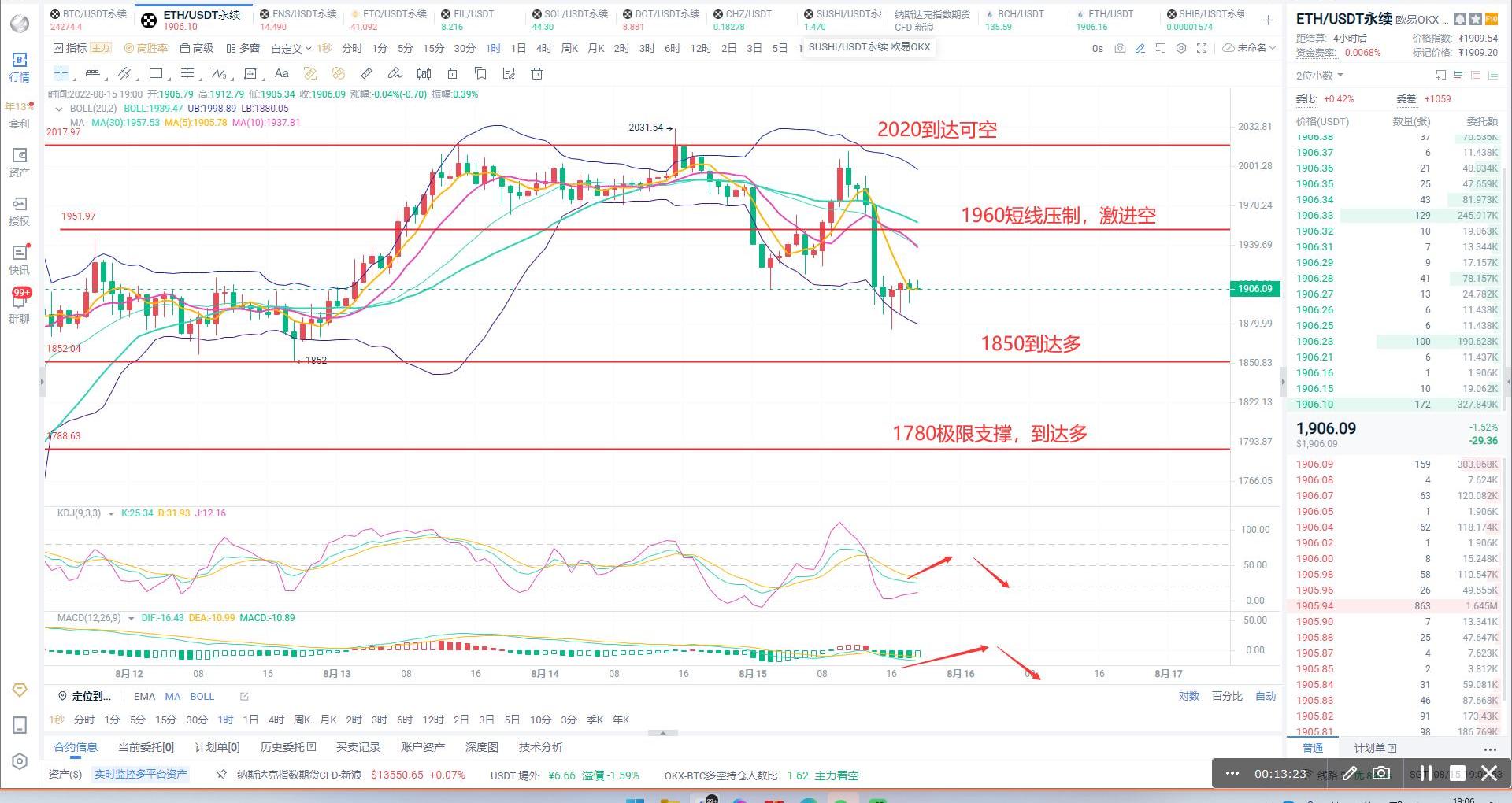The image size is (1512, 803).
Task: Expand the 自定义 custom timeframe dropdown
Action: click(291, 49)
